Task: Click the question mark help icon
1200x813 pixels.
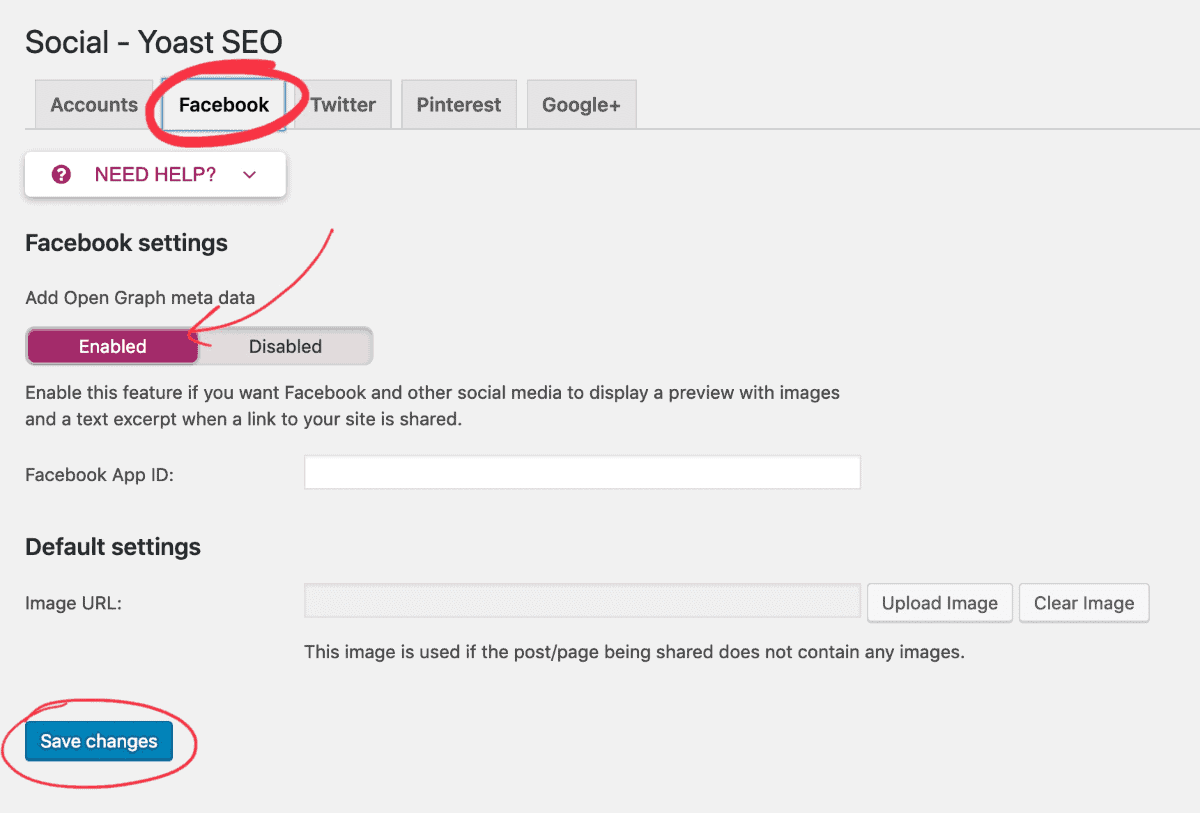Action: pos(62,175)
